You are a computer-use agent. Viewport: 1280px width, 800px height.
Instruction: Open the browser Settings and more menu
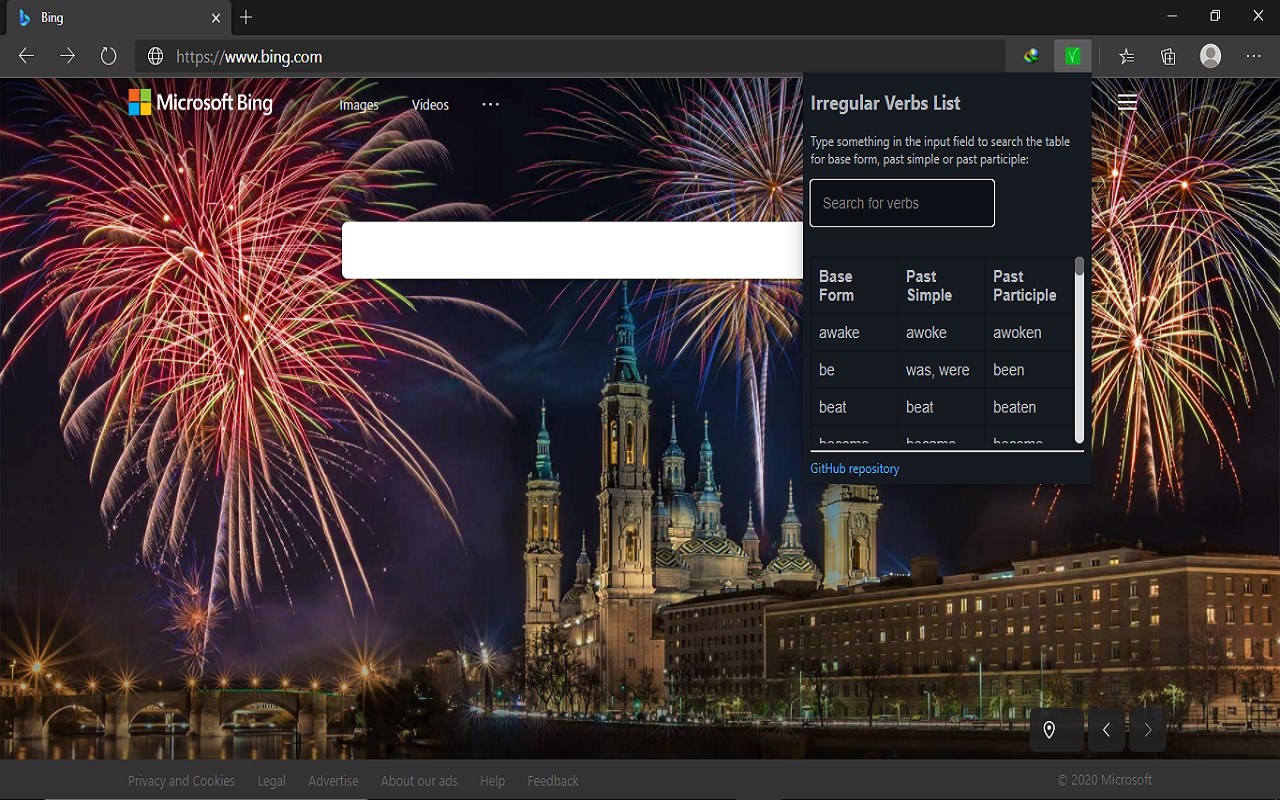tap(1254, 57)
